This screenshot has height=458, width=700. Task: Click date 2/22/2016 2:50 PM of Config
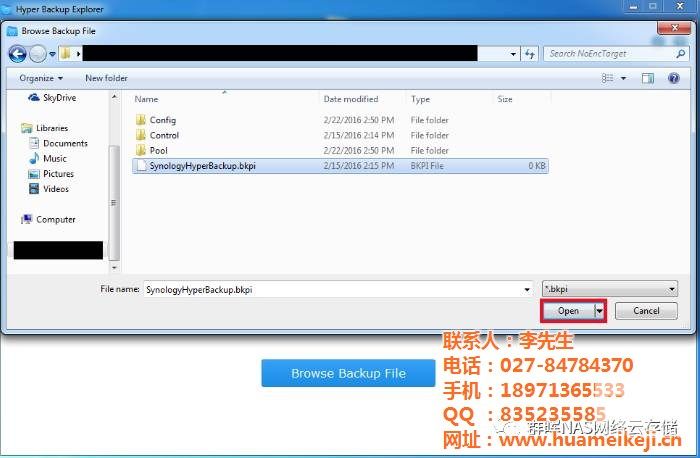(x=359, y=120)
